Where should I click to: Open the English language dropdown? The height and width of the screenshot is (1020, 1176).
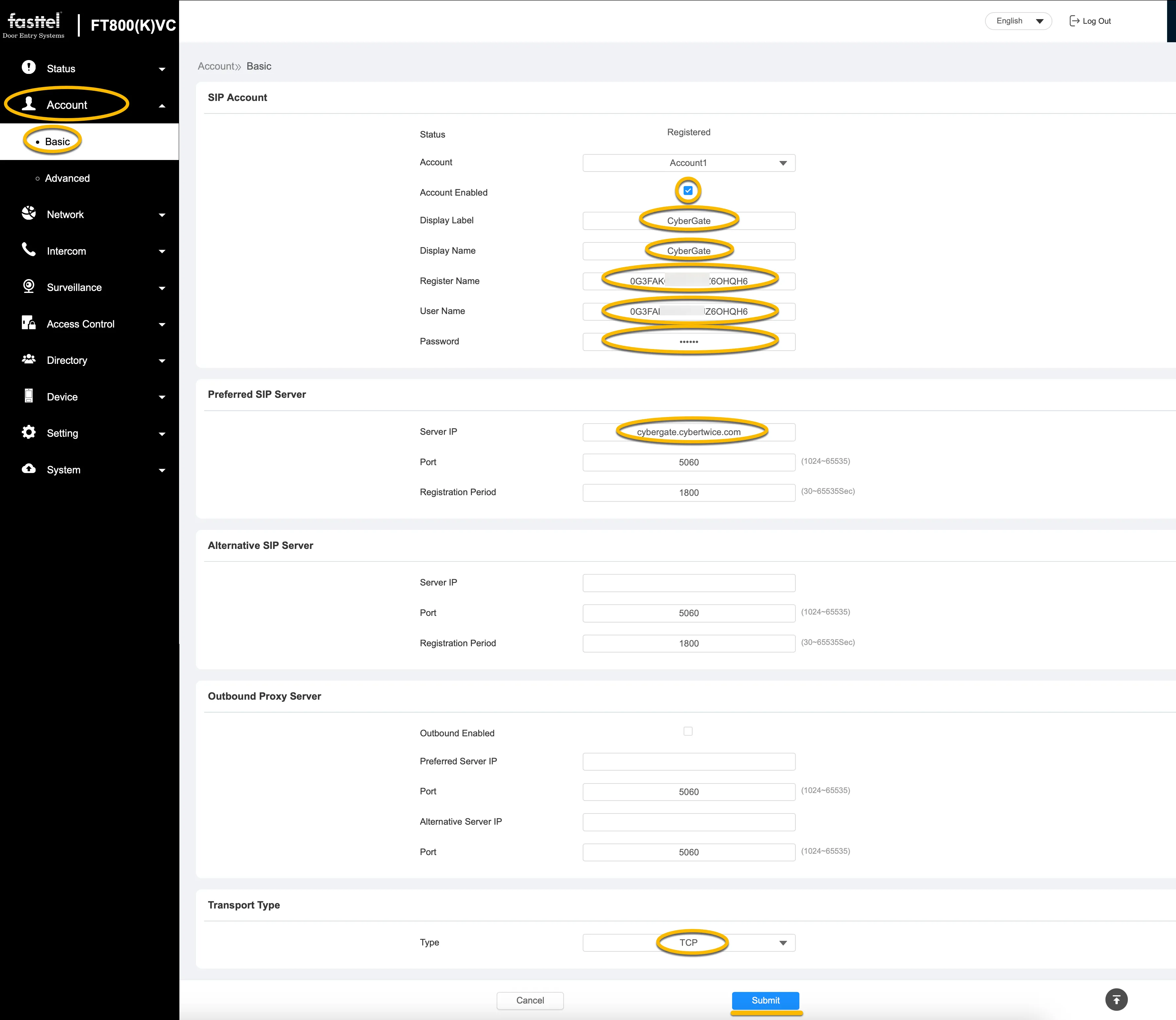point(1018,21)
